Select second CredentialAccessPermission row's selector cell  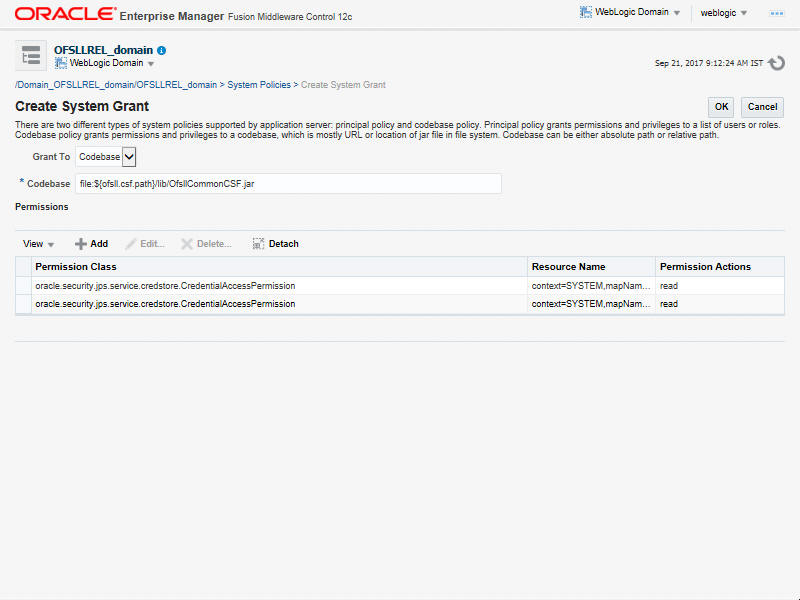coord(23,304)
